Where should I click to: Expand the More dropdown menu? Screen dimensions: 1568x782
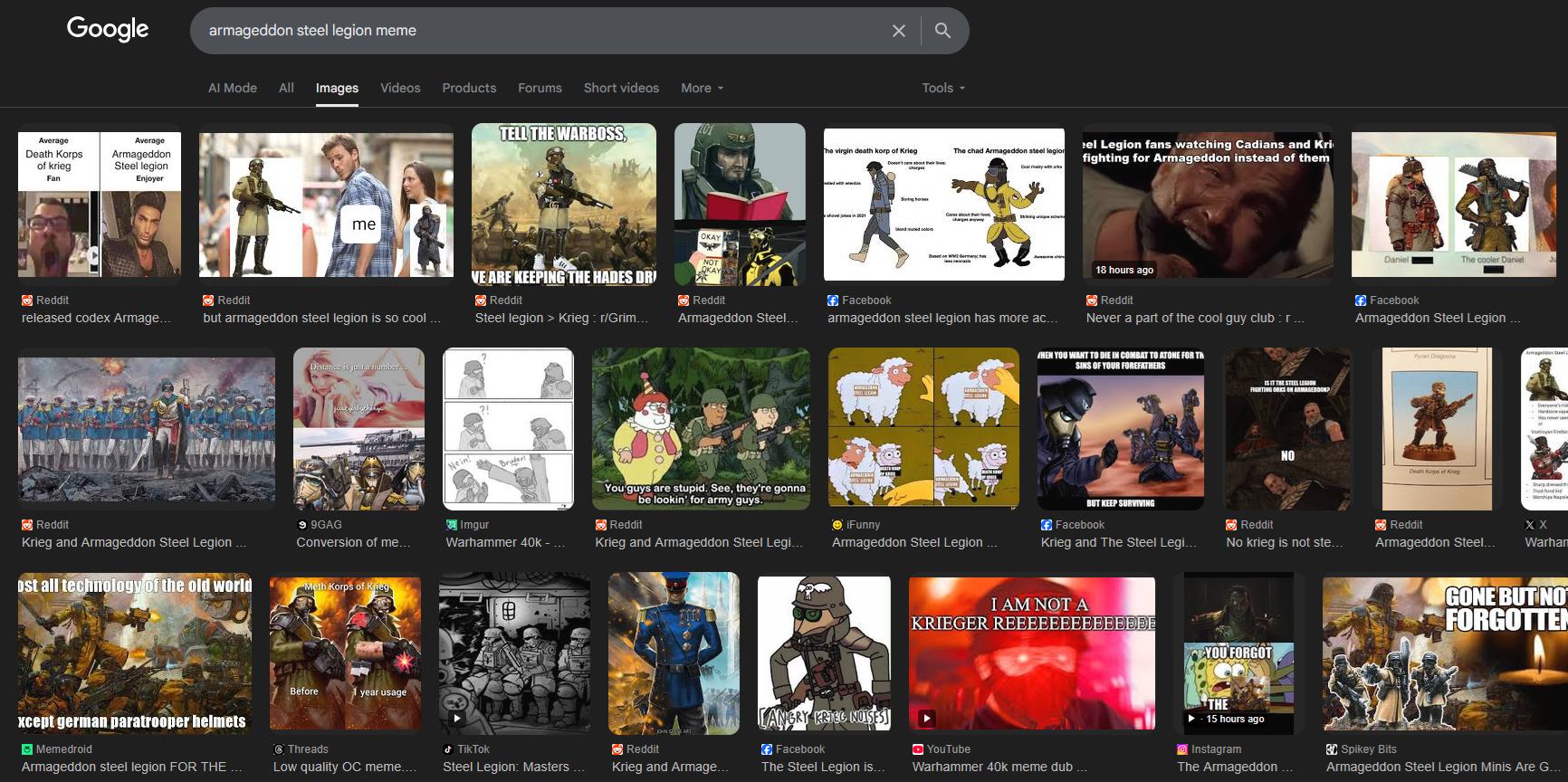click(x=703, y=88)
